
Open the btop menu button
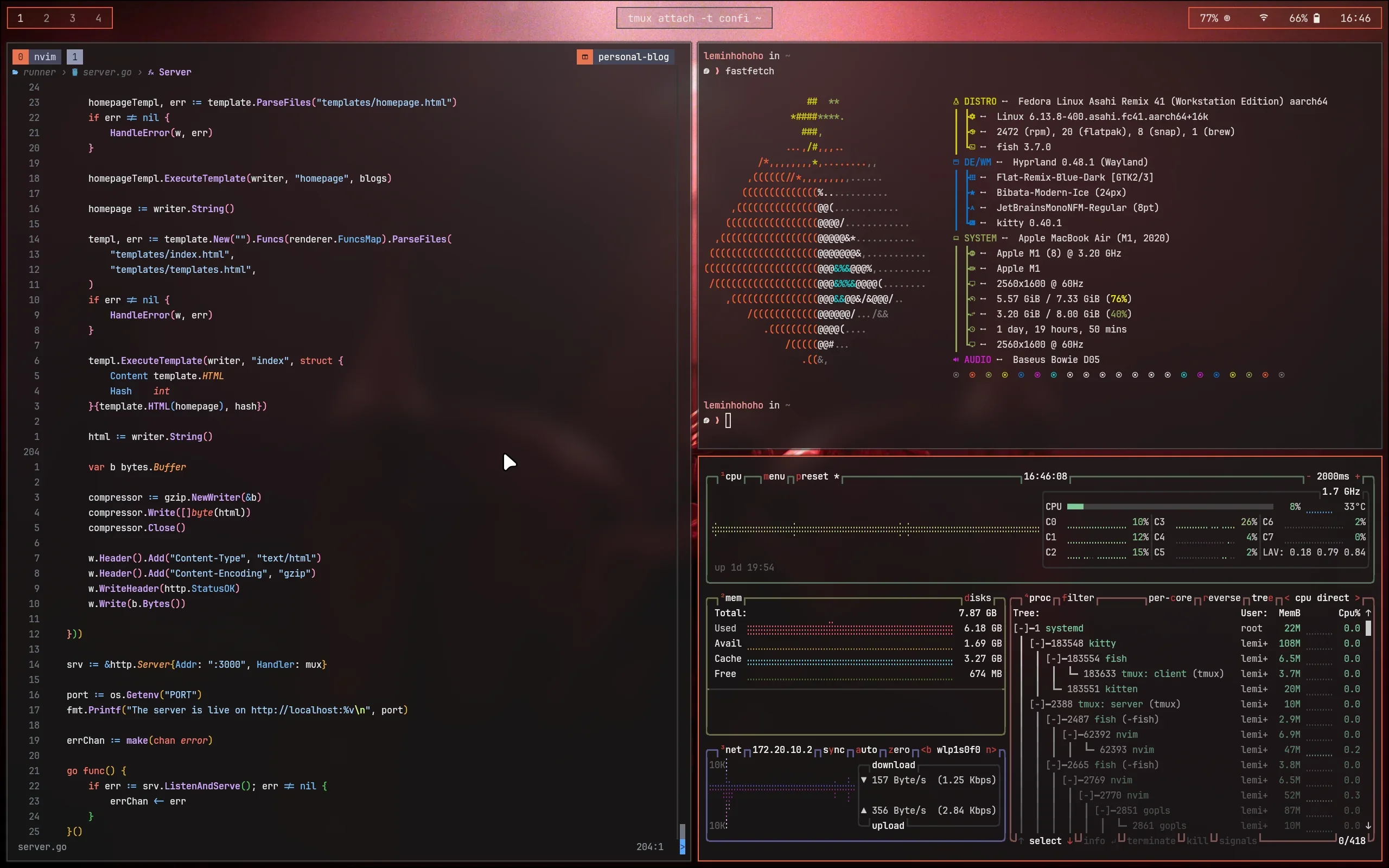(x=774, y=476)
